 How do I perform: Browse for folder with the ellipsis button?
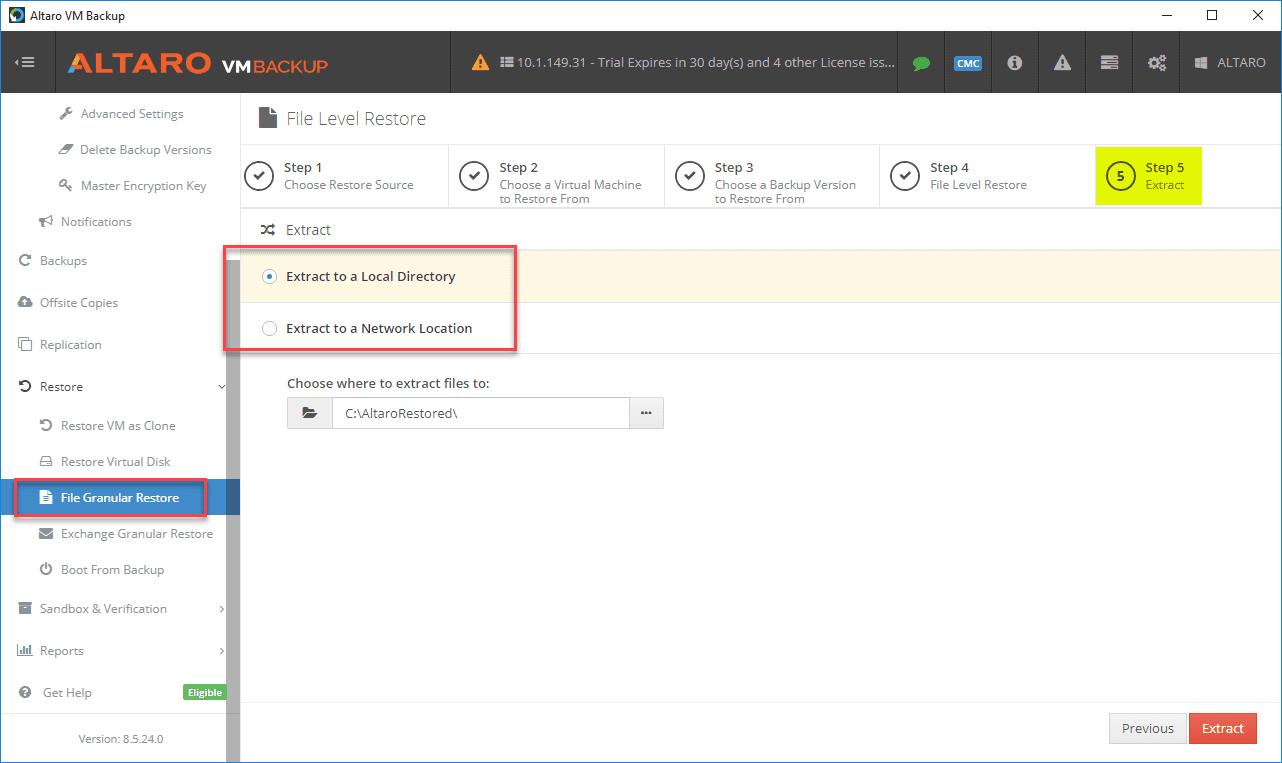[646, 413]
